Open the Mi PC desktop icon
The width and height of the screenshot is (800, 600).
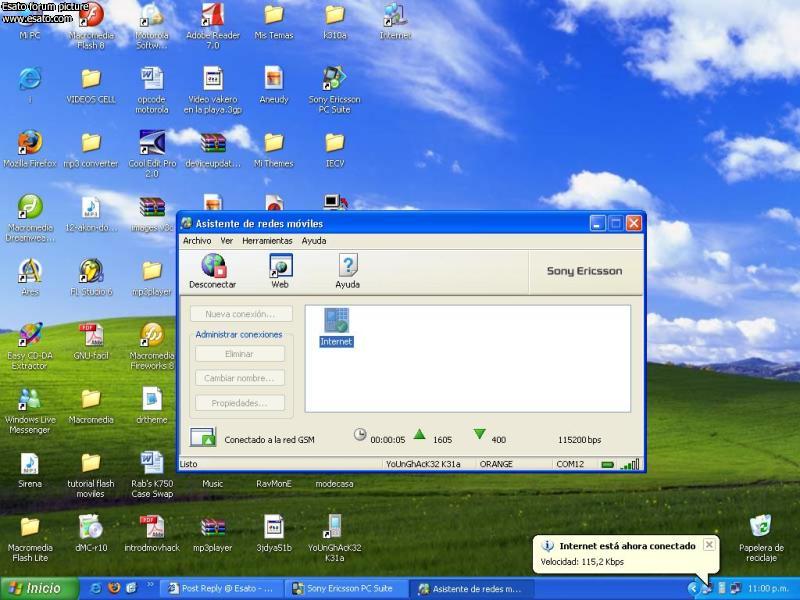click(30, 22)
